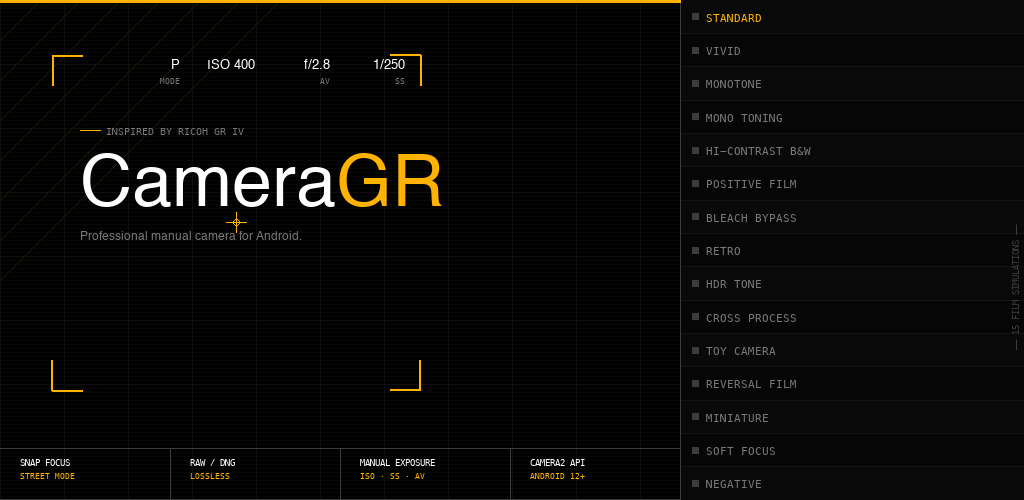Click the orange focus crosshair reticle
This screenshot has height=500, width=1024.
(x=236, y=223)
